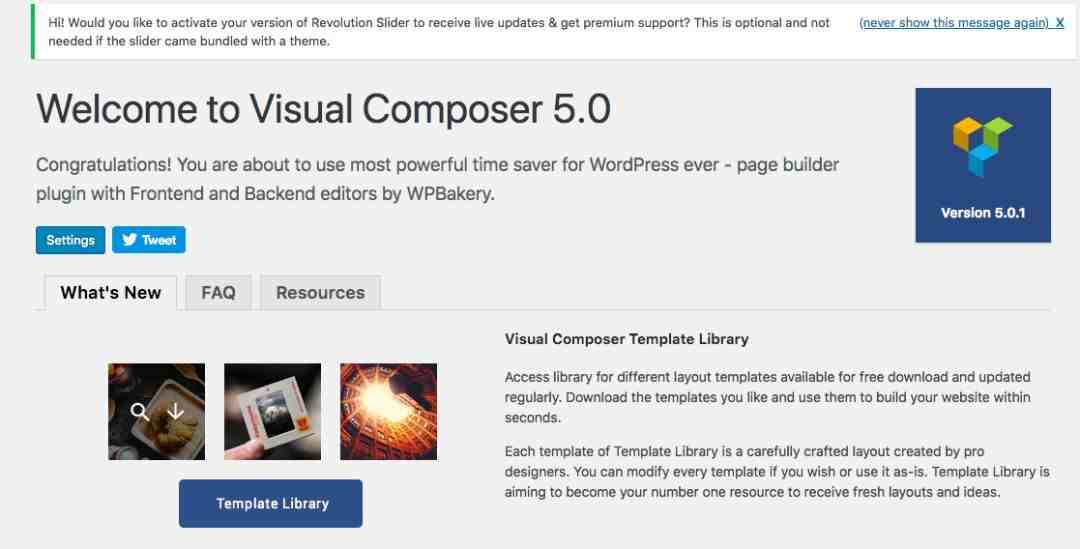Click the Tweet button
This screenshot has height=549, width=1080.
click(x=149, y=240)
